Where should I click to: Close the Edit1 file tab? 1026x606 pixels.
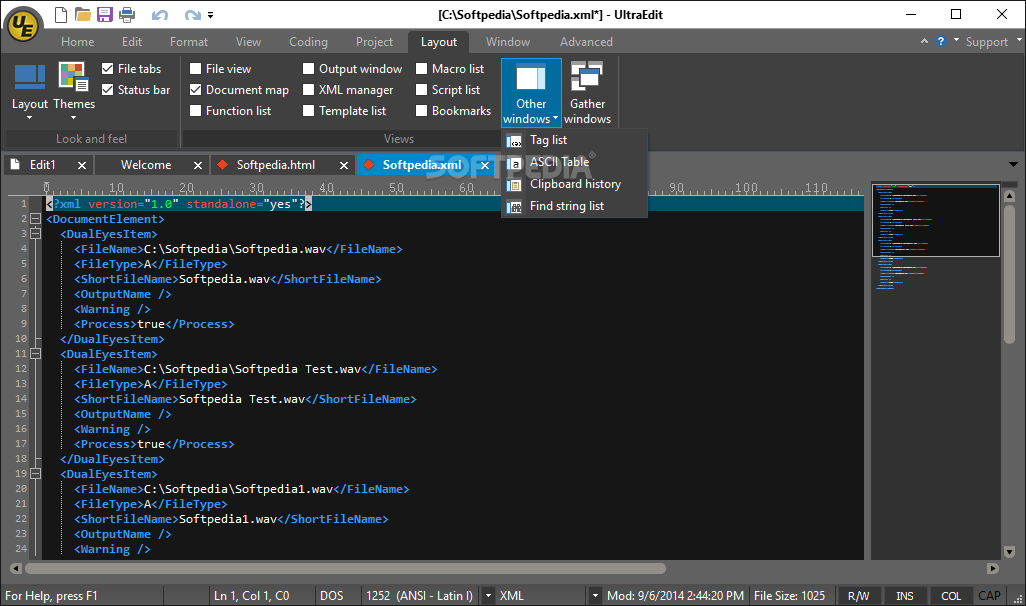(82, 166)
